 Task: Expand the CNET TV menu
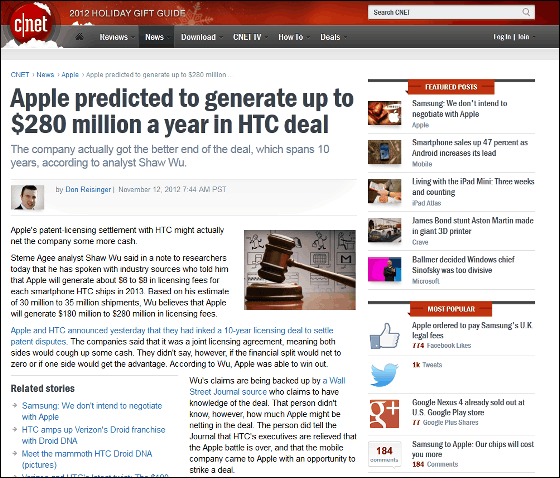(x=250, y=37)
